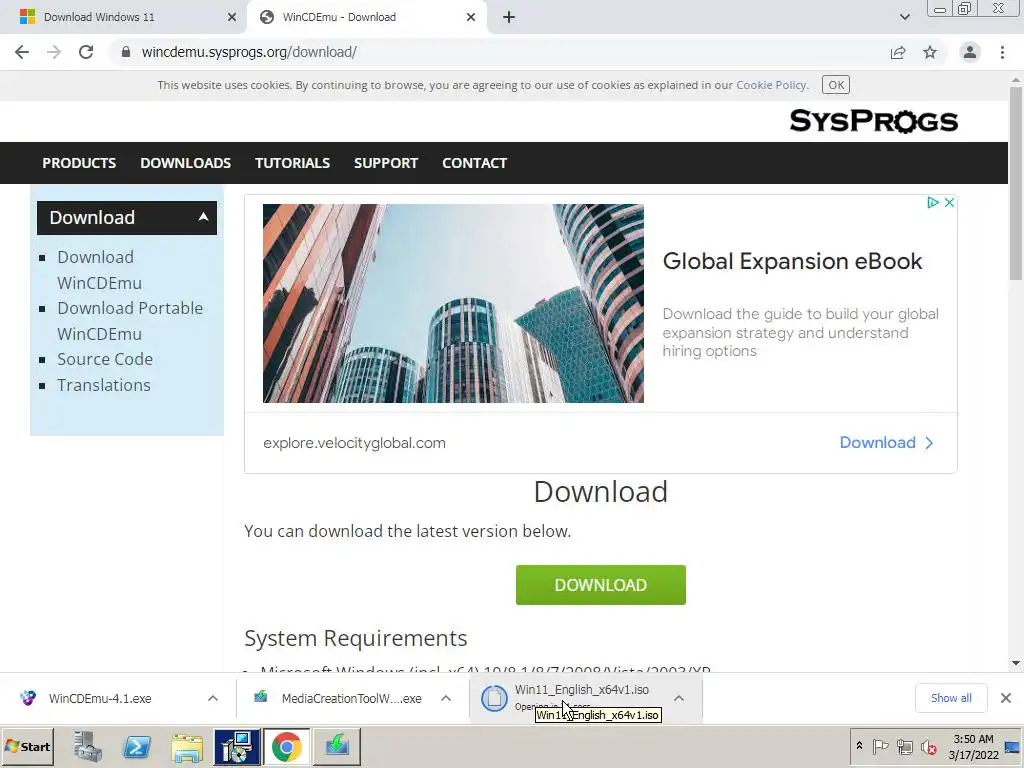The image size is (1024, 768).
Task: Close the downloads bar
Action: [x=1006, y=698]
